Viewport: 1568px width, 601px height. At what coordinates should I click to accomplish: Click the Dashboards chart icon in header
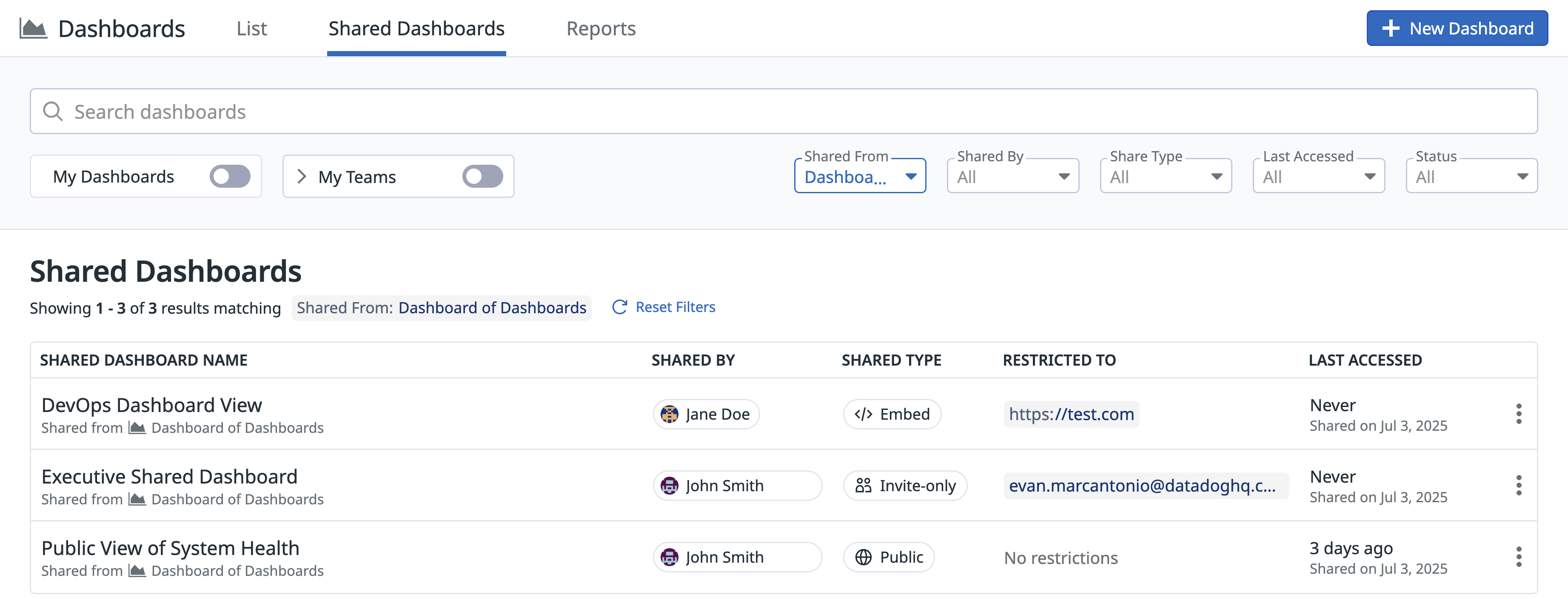33,28
